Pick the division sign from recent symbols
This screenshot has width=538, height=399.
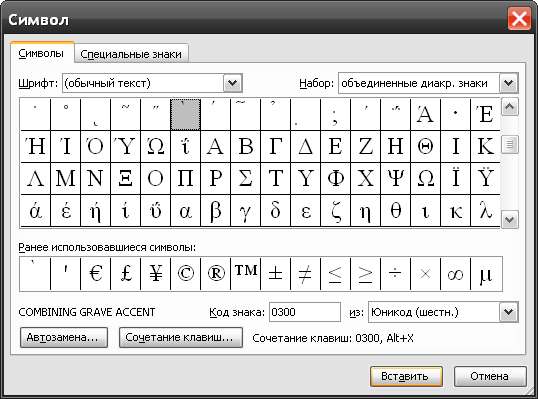coord(396,274)
